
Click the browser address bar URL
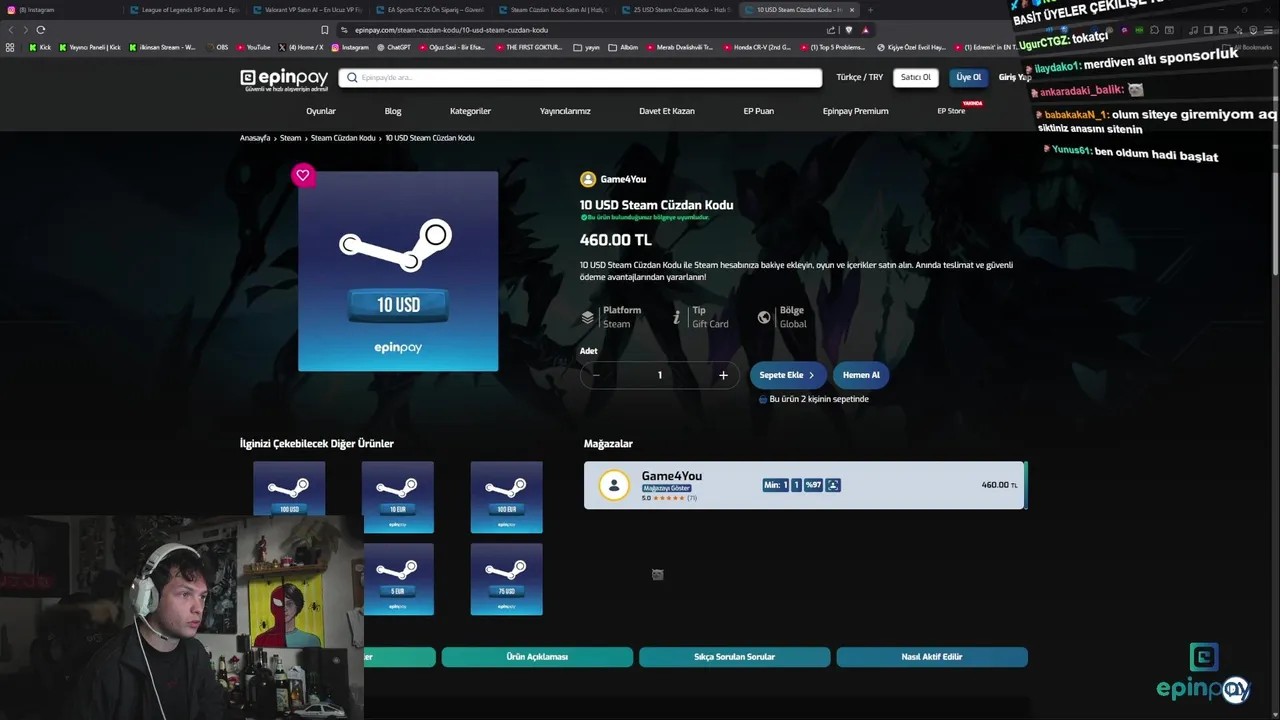tap(451, 30)
